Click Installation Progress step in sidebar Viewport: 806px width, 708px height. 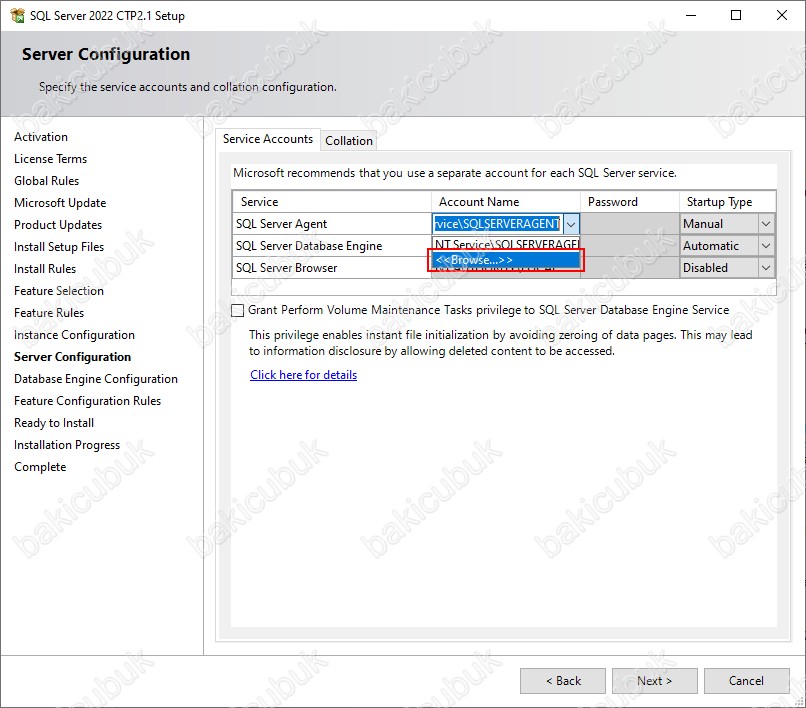pos(67,445)
